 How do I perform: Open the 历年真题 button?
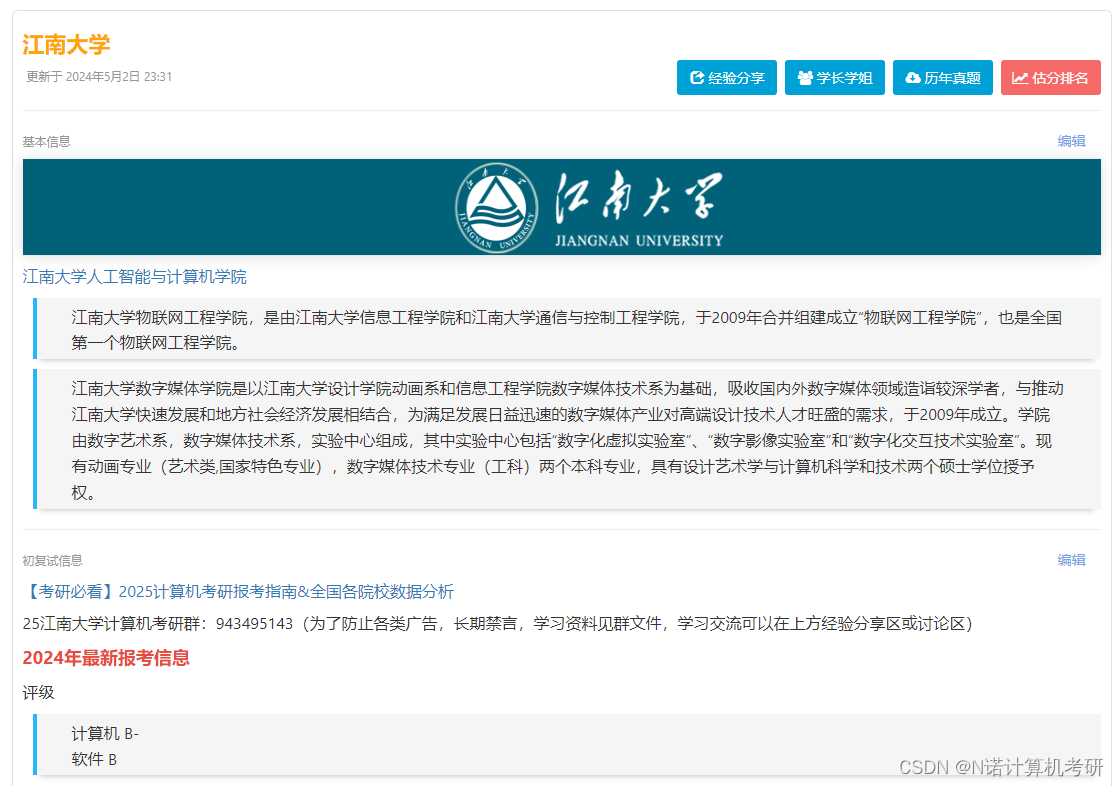(x=942, y=78)
